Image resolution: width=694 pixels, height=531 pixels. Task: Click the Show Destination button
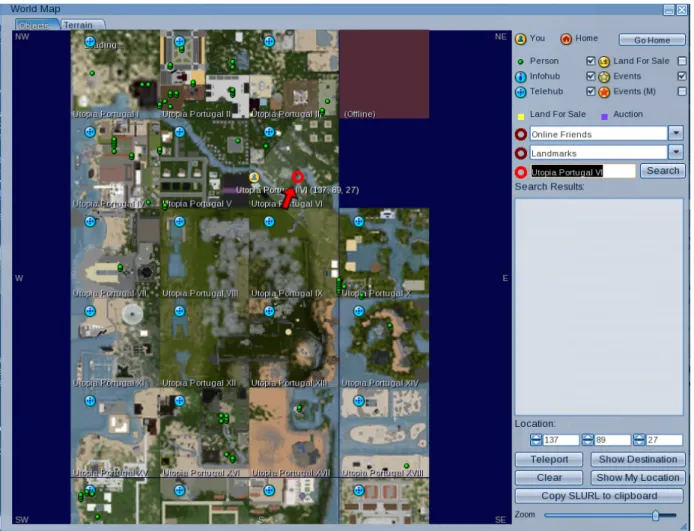[638, 459]
